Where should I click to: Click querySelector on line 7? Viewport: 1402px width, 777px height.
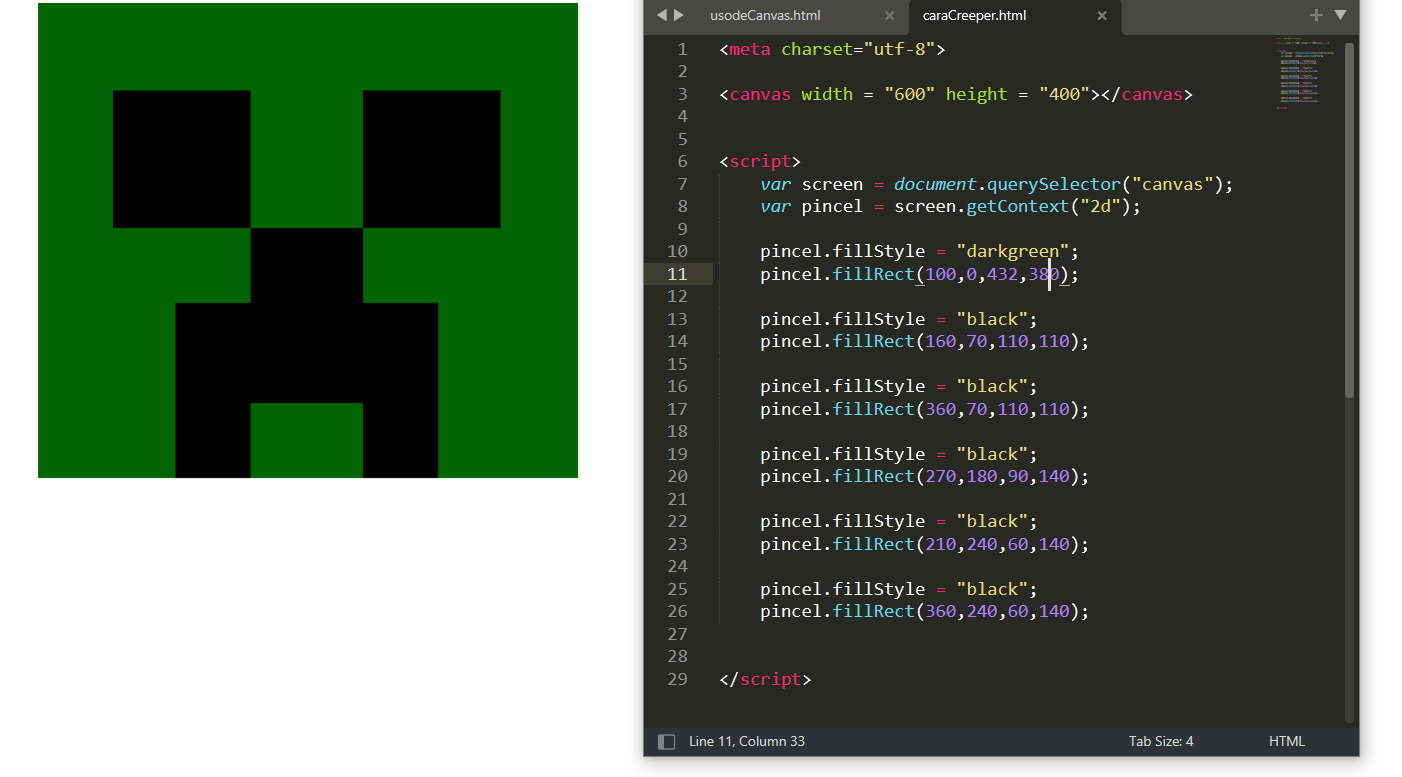1054,184
